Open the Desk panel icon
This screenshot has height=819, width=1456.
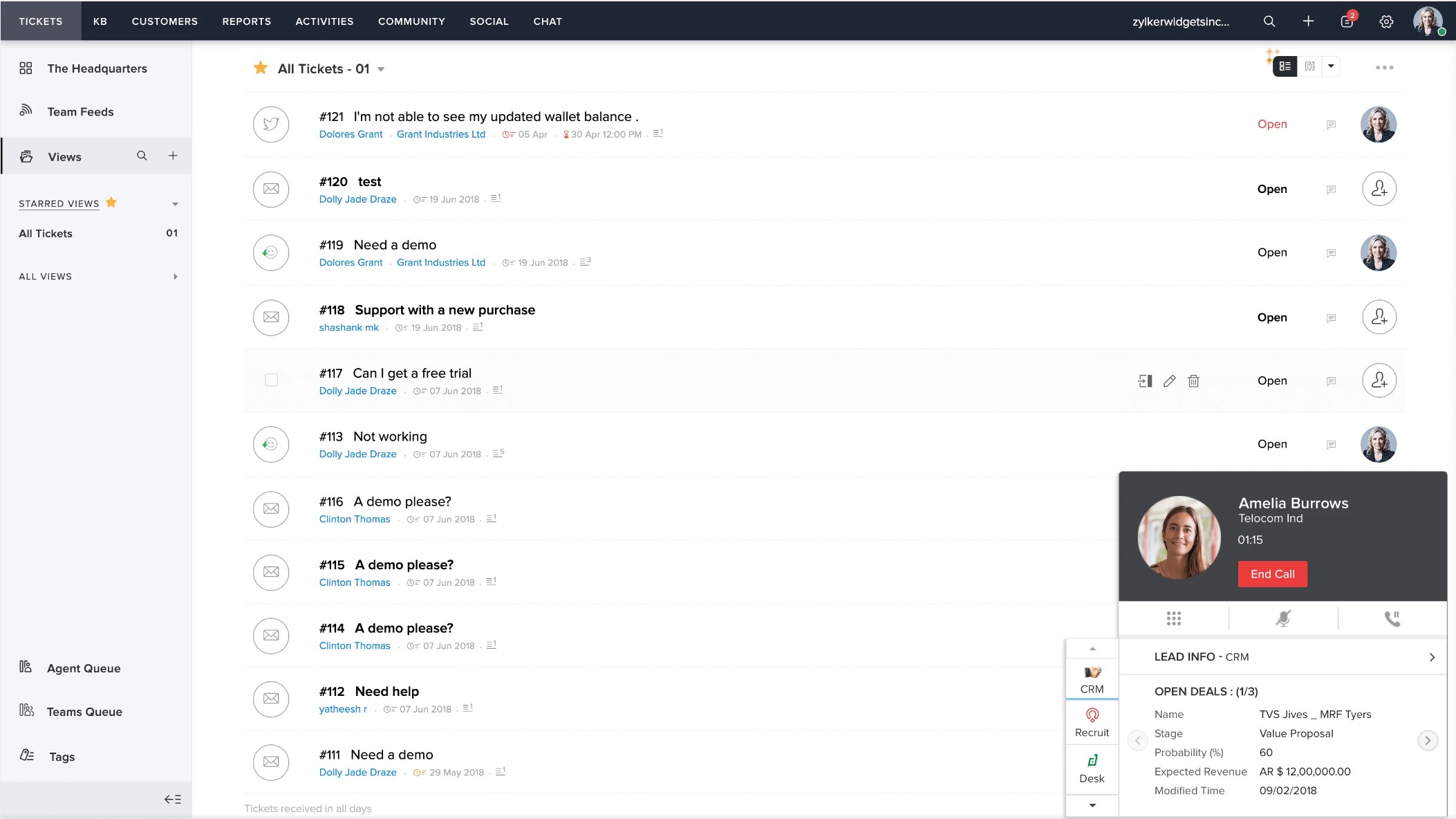[1092, 768]
